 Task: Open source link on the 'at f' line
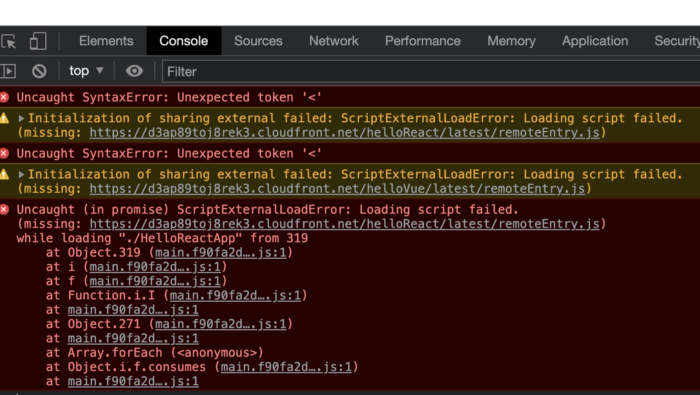click(x=155, y=281)
